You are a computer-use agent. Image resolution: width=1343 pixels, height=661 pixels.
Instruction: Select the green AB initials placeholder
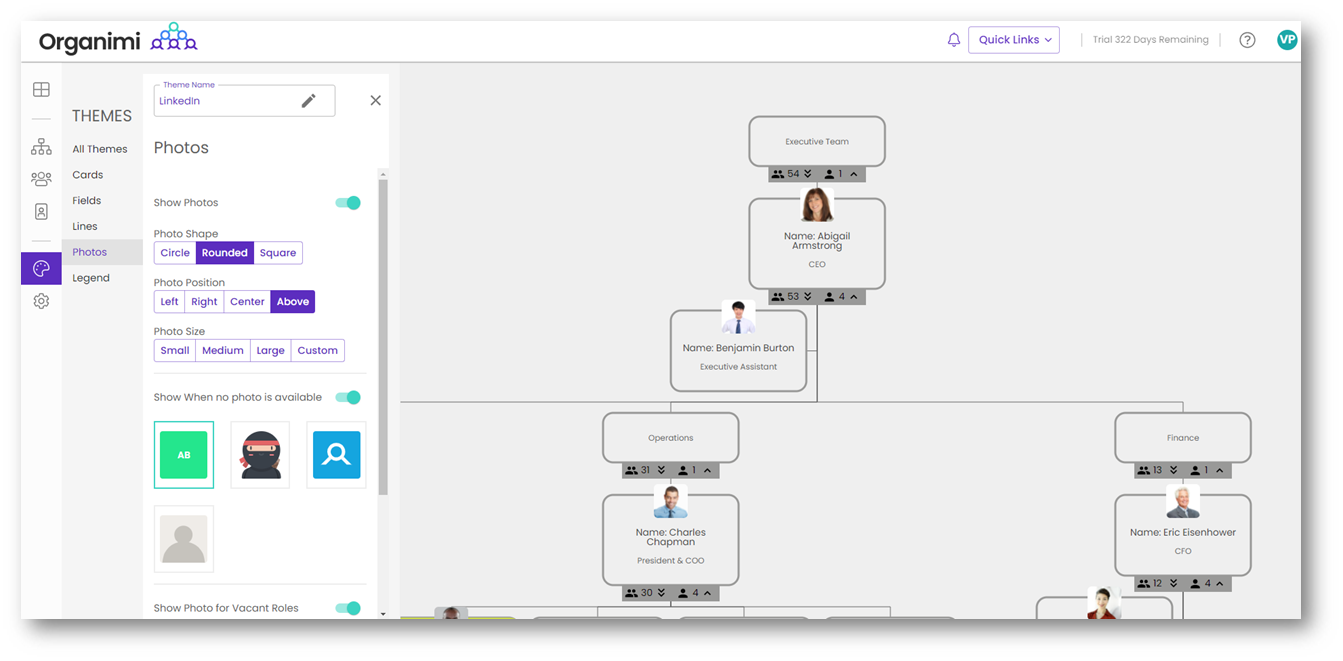184,455
